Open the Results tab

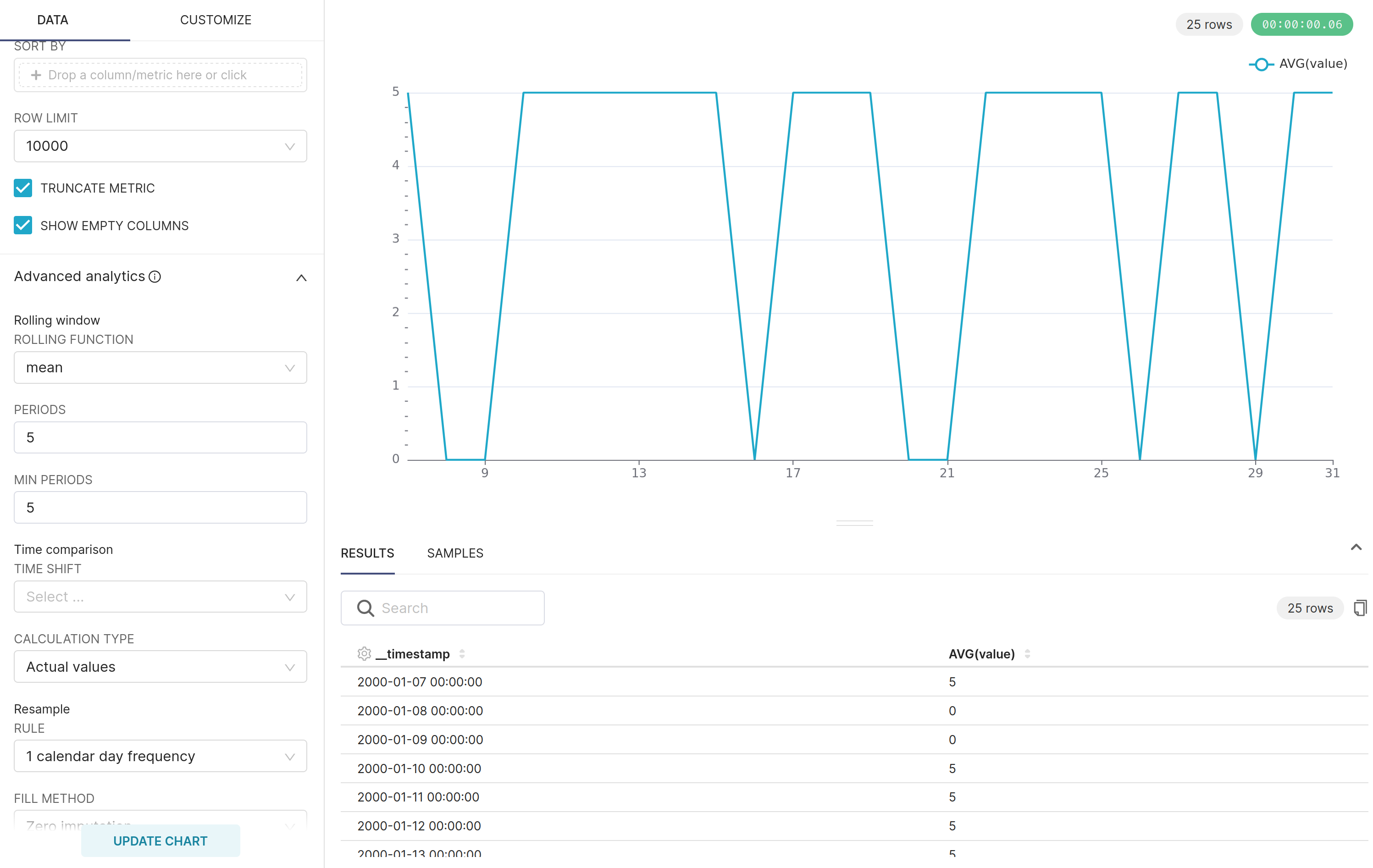(x=368, y=554)
